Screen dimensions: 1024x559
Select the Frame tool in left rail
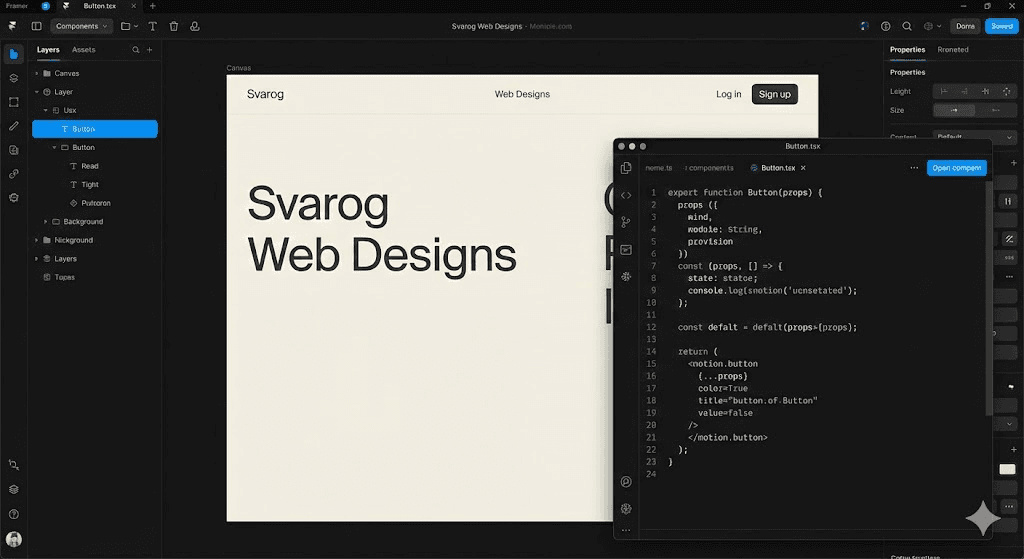point(14,103)
